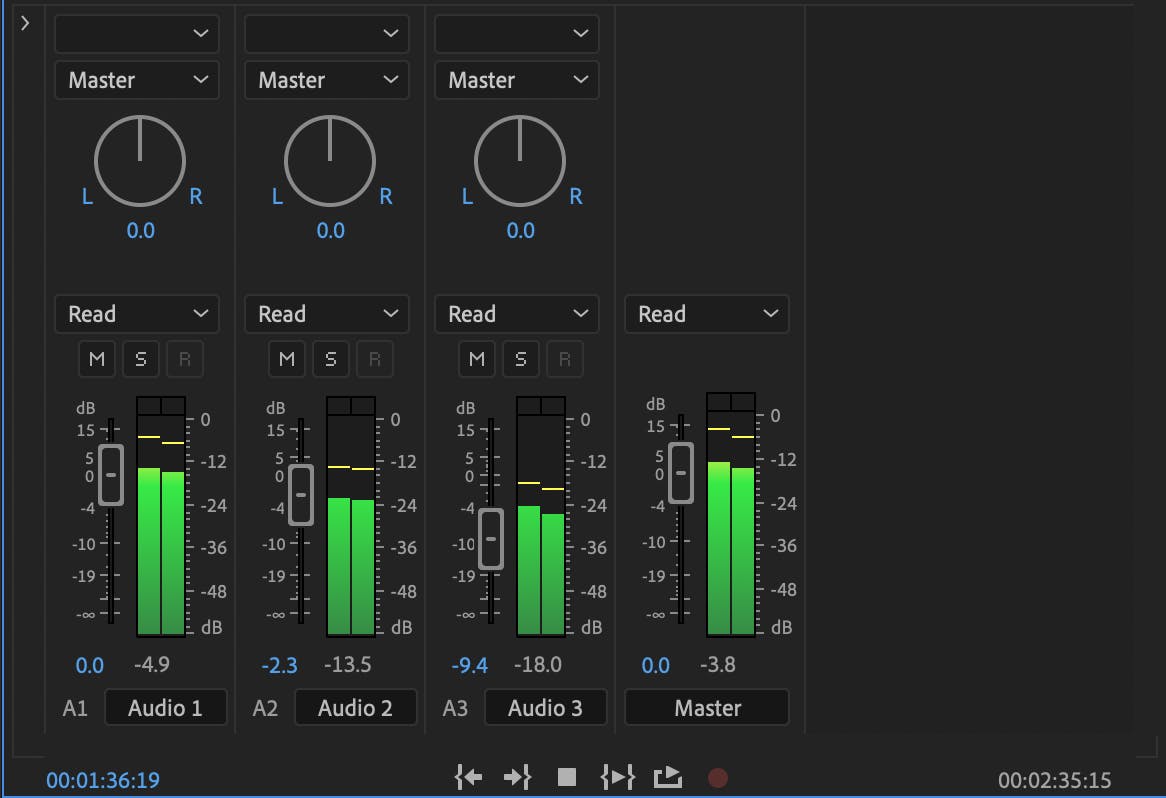Enable Audio 3 for recording (R)
The height and width of the screenshot is (798, 1166).
[564, 359]
